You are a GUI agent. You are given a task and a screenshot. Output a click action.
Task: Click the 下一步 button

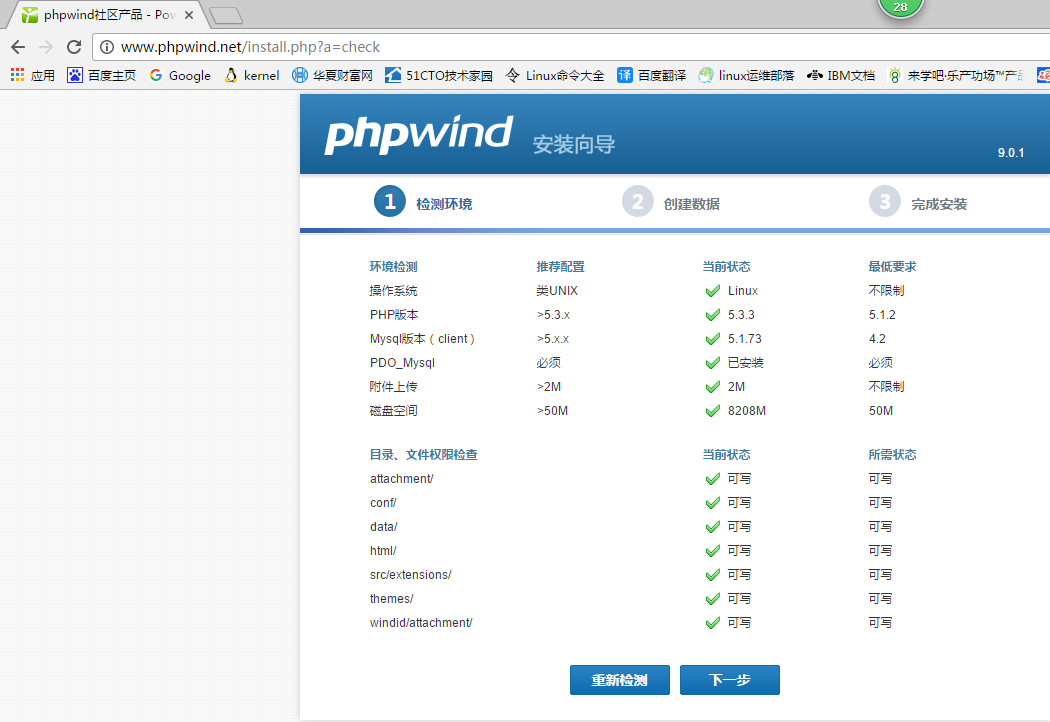(x=729, y=680)
